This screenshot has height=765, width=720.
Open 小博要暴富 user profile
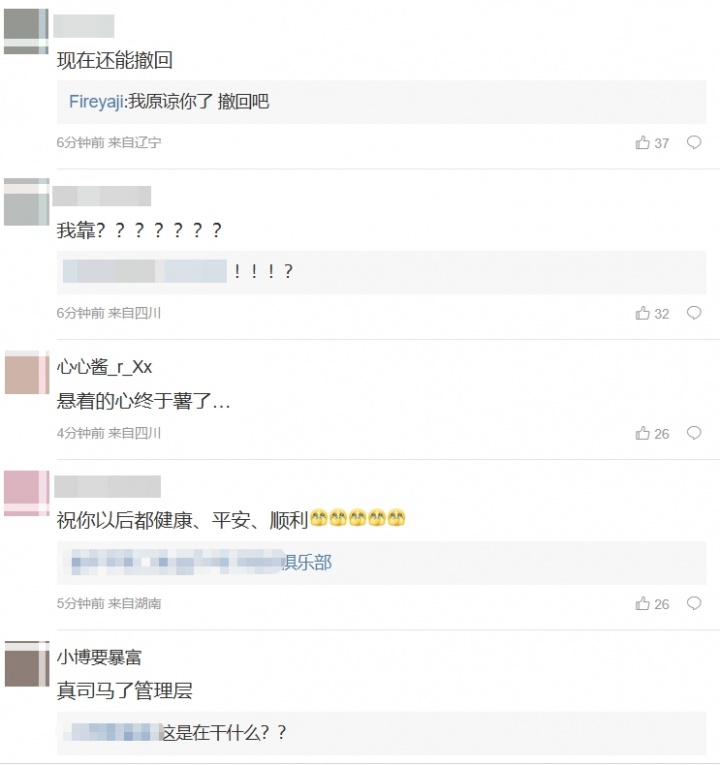[x=99, y=657]
